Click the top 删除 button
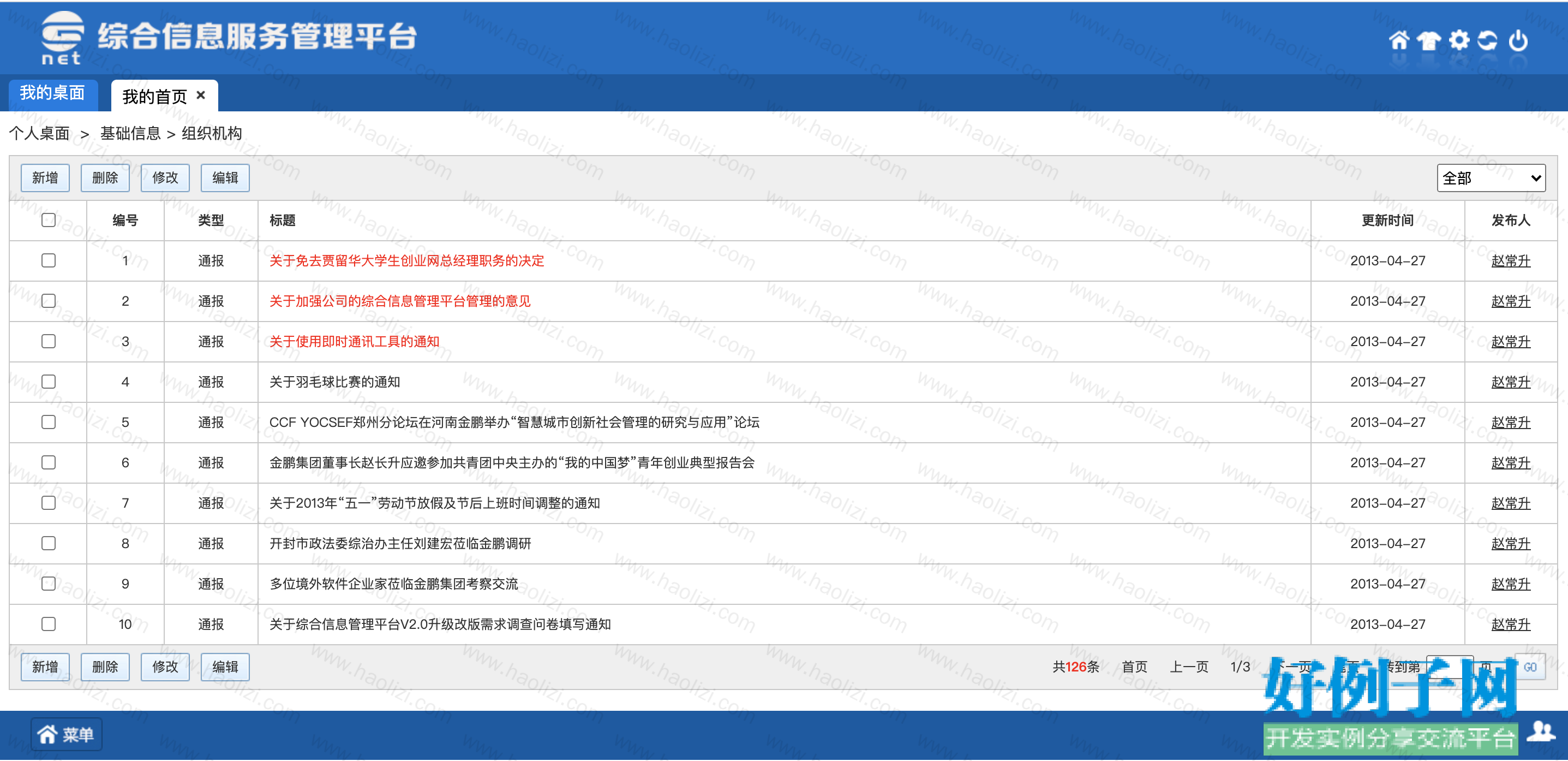 pyautogui.click(x=105, y=178)
